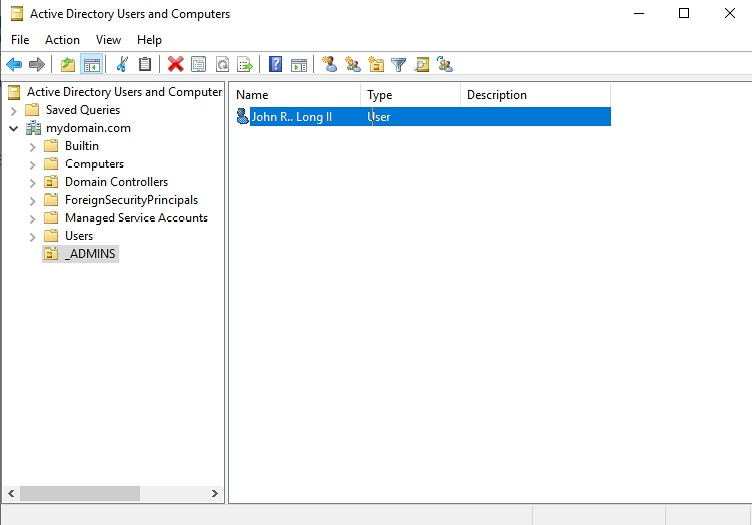752x525 pixels.
Task: Click the red X Delete icon
Action: [x=176, y=64]
